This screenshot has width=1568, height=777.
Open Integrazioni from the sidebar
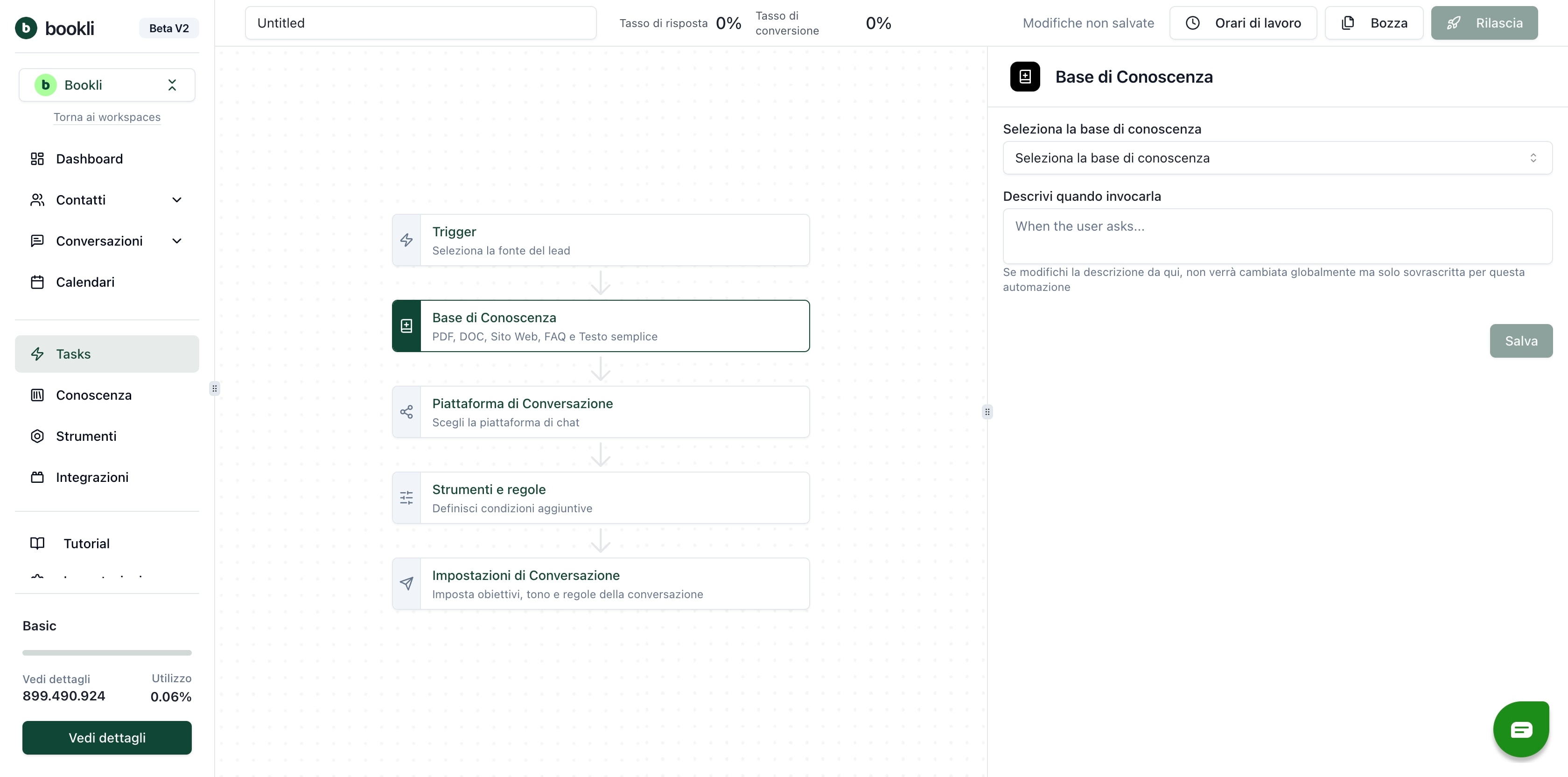tap(92, 477)
